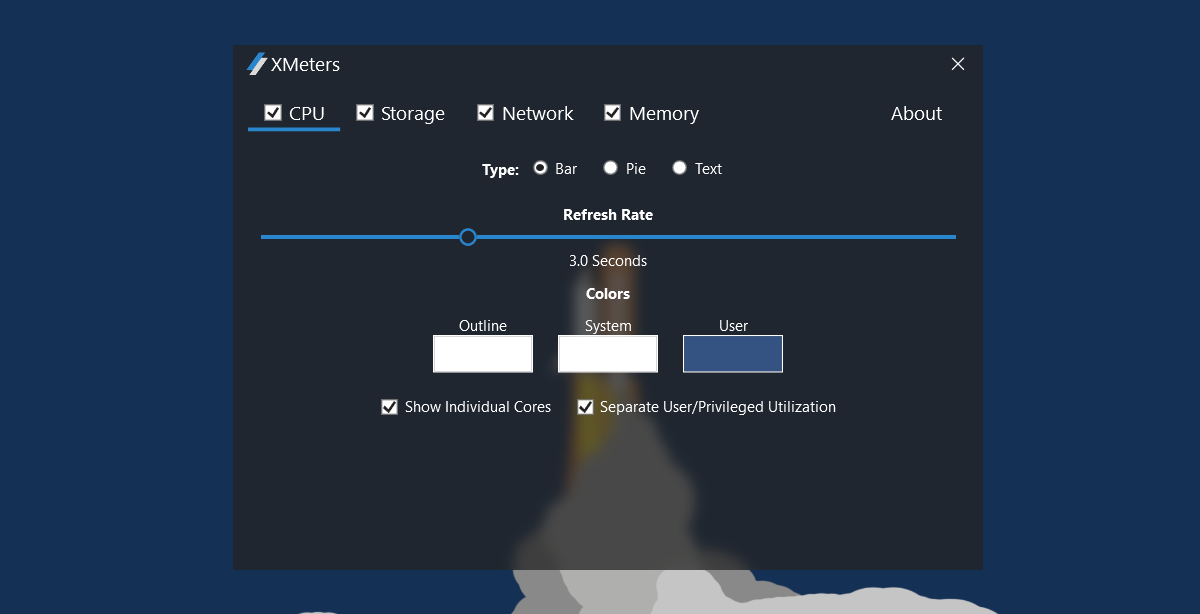1200x614 pixels.
Task: Click the XMeters logo icon
Action: tap(256, 64)
